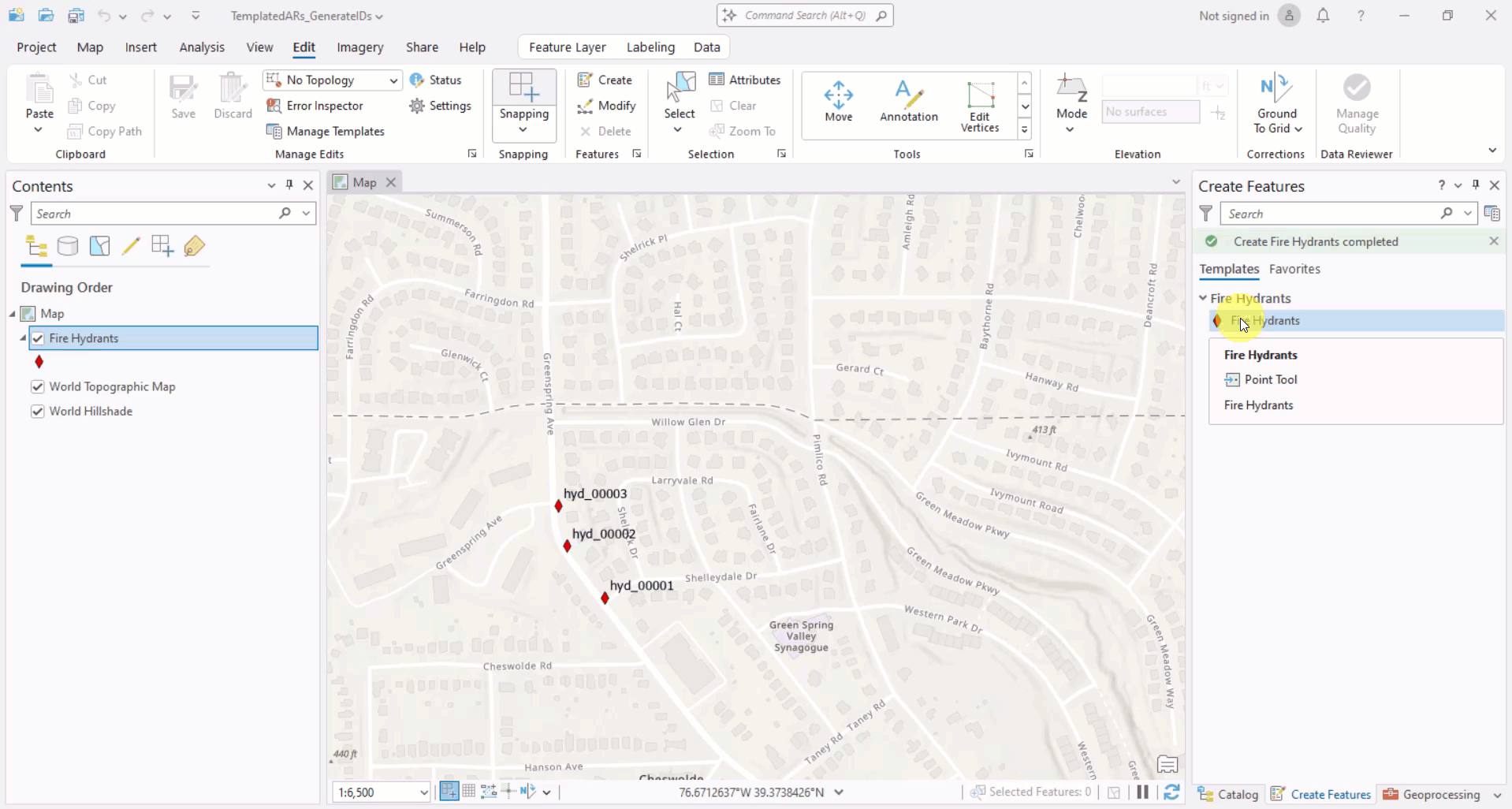Viewport: 1512px width, 809px height.
Task: Toggle World Hillshade layer visibility
Action: click(x=38, y=411)
